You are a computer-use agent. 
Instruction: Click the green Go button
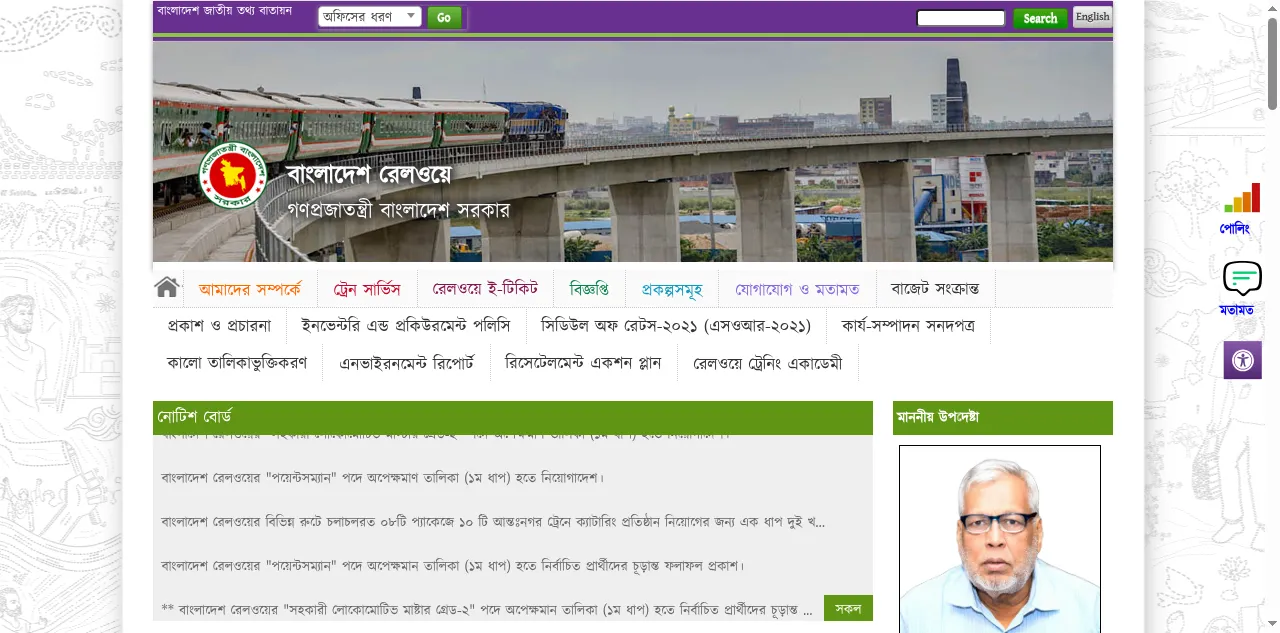coord(444,17)
